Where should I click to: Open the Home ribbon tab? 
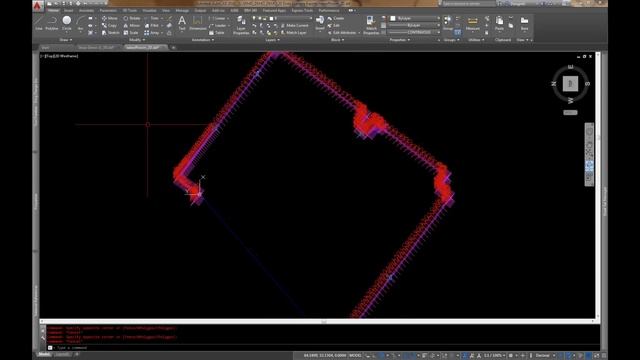(53, 11)
